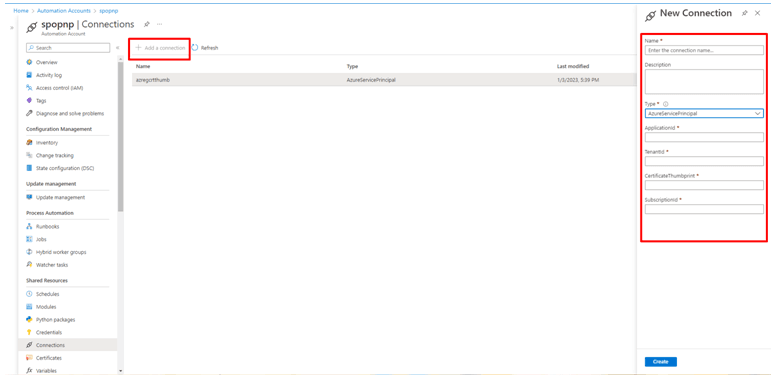Click the sidebar scrollbar thumb
777x380 pixels.
120,137
